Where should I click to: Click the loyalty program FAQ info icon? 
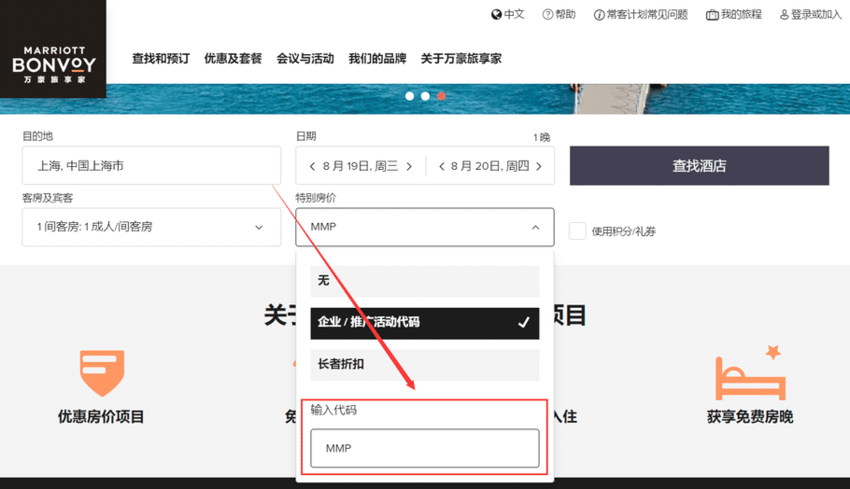(599, 15)
